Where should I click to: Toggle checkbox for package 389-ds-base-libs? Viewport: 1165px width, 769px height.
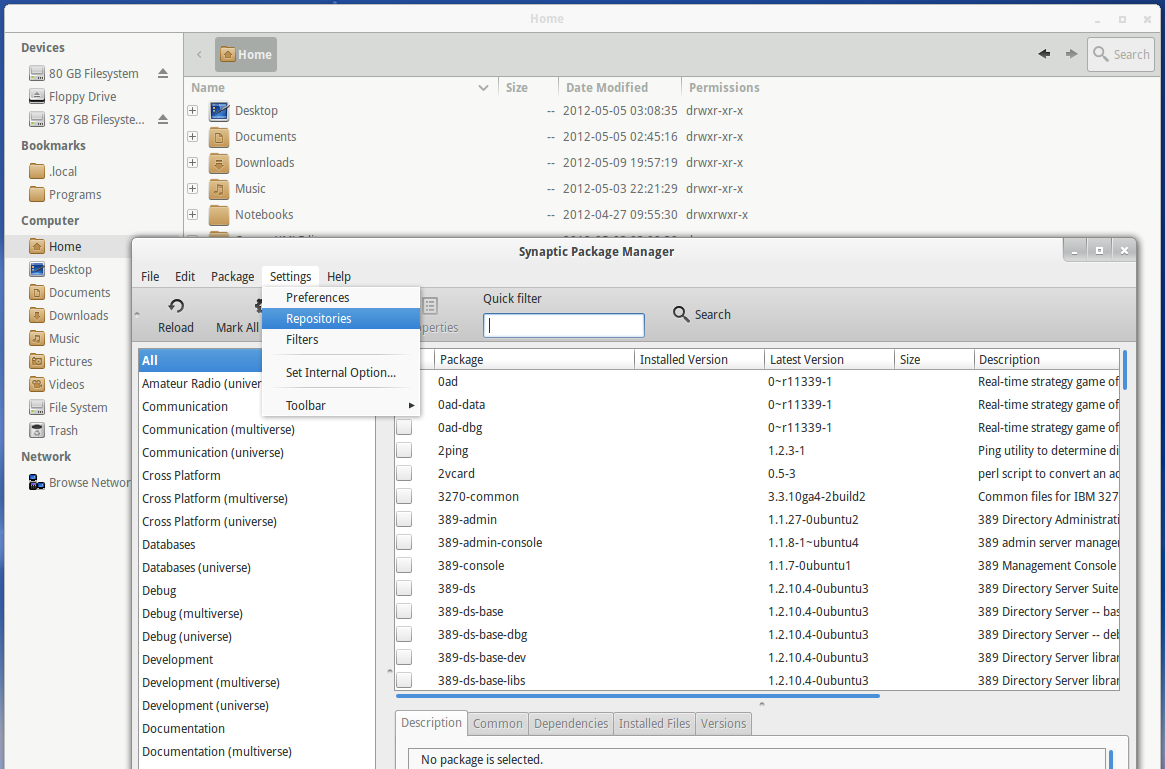(x=404, y=681)
